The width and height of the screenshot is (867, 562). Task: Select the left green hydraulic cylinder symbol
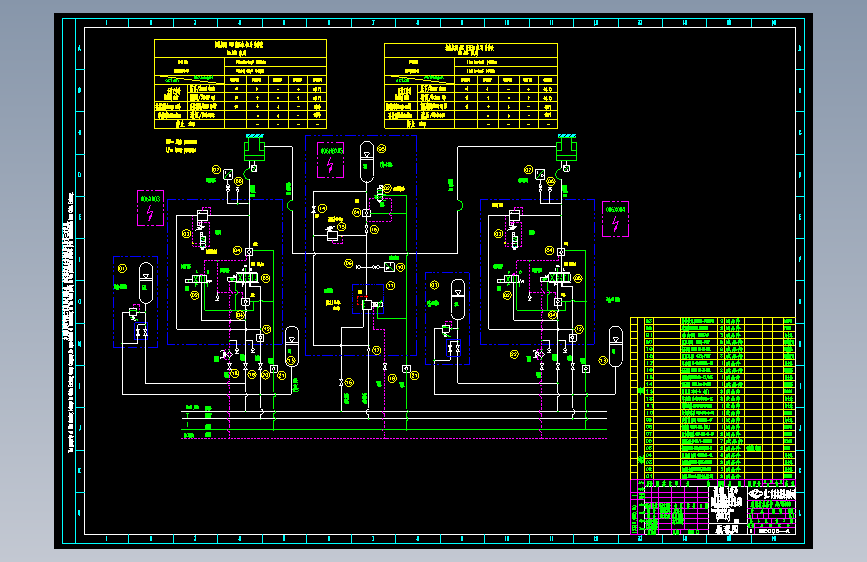(254, 148)
